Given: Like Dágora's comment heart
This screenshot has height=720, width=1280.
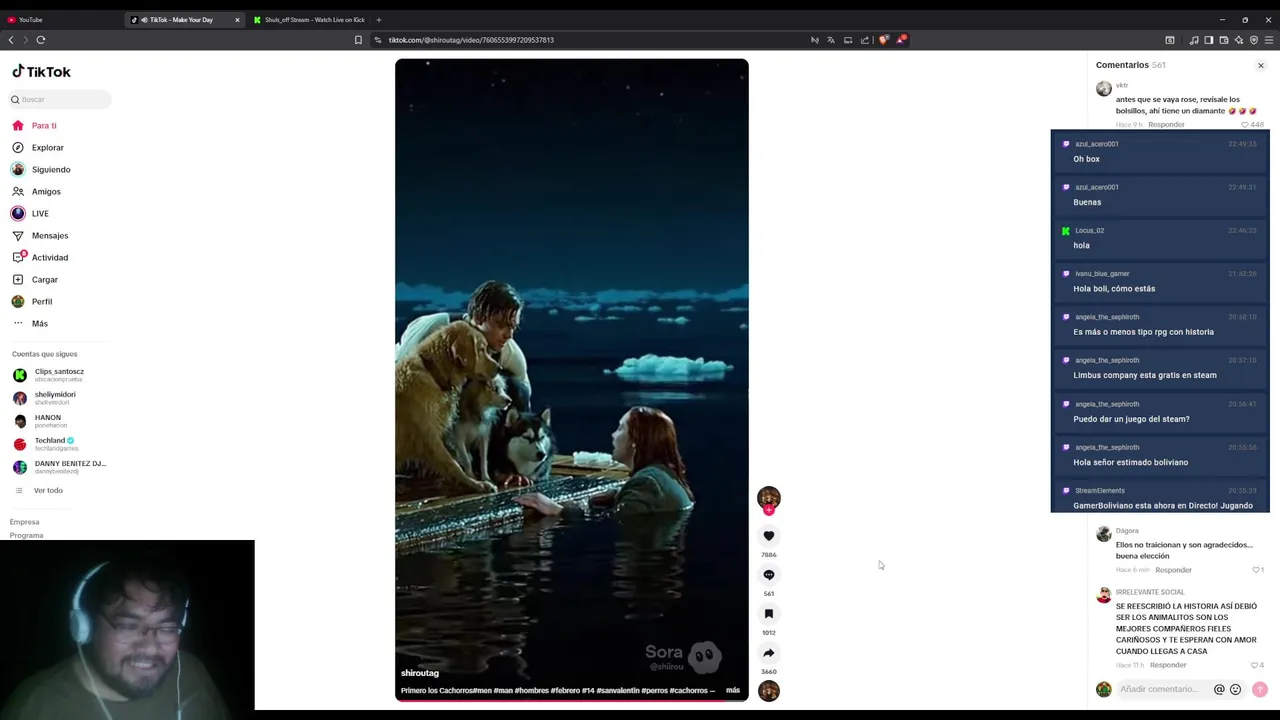Looking at the screenshot, I should click(1256, 570).
